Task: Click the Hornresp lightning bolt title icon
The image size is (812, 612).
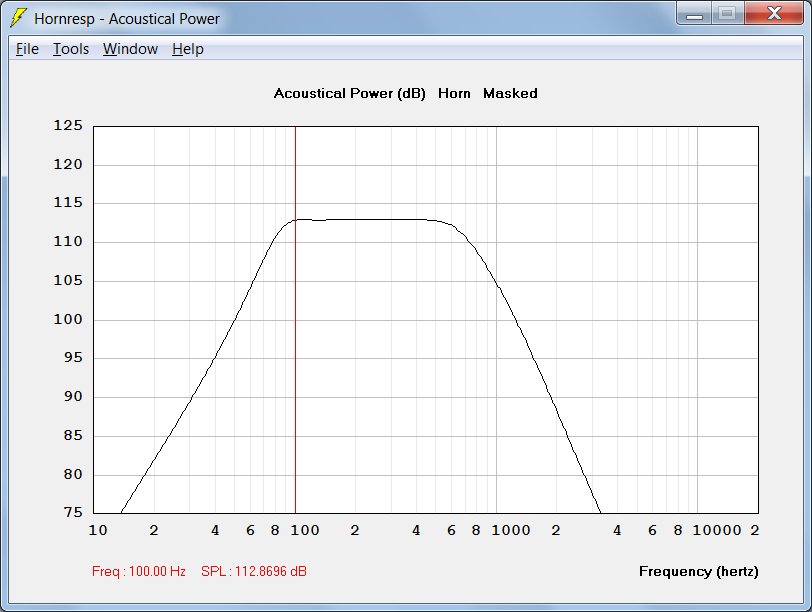Action: point(19,18)
